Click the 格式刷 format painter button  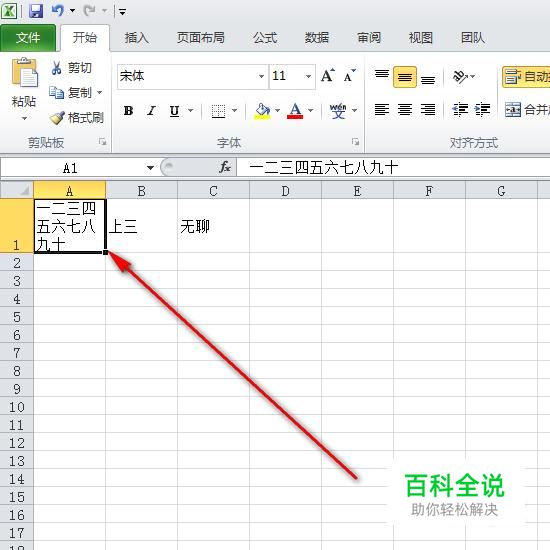[x=76, y=118]
